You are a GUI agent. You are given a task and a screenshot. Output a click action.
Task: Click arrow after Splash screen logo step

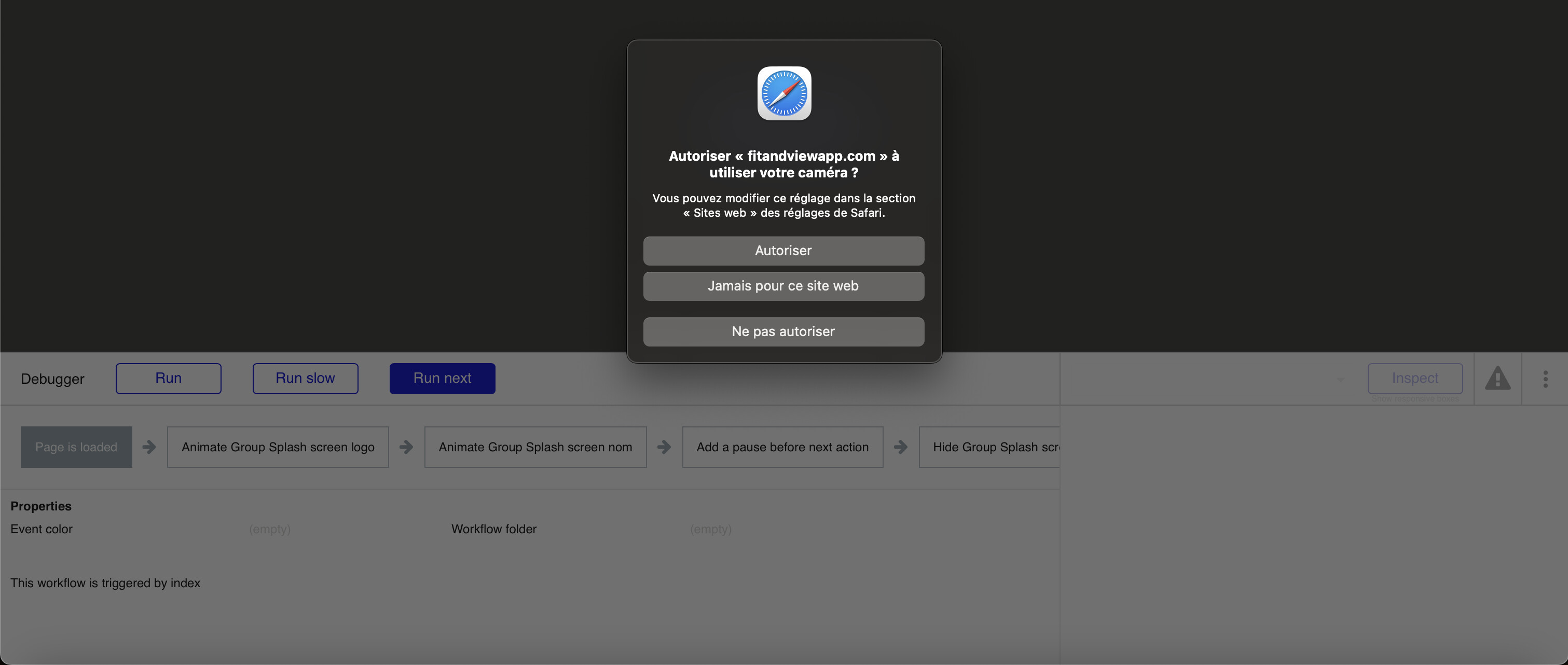pos(406,447)
